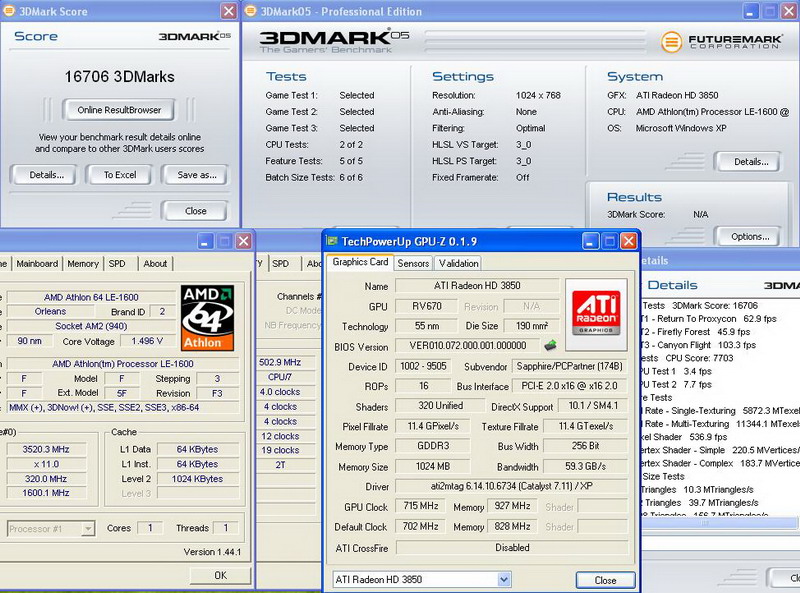Open the Processor #1 dropdown in CPU-Z
This screenshot has width=800, height=593.
pyautogui.click(x=88, y=529)
